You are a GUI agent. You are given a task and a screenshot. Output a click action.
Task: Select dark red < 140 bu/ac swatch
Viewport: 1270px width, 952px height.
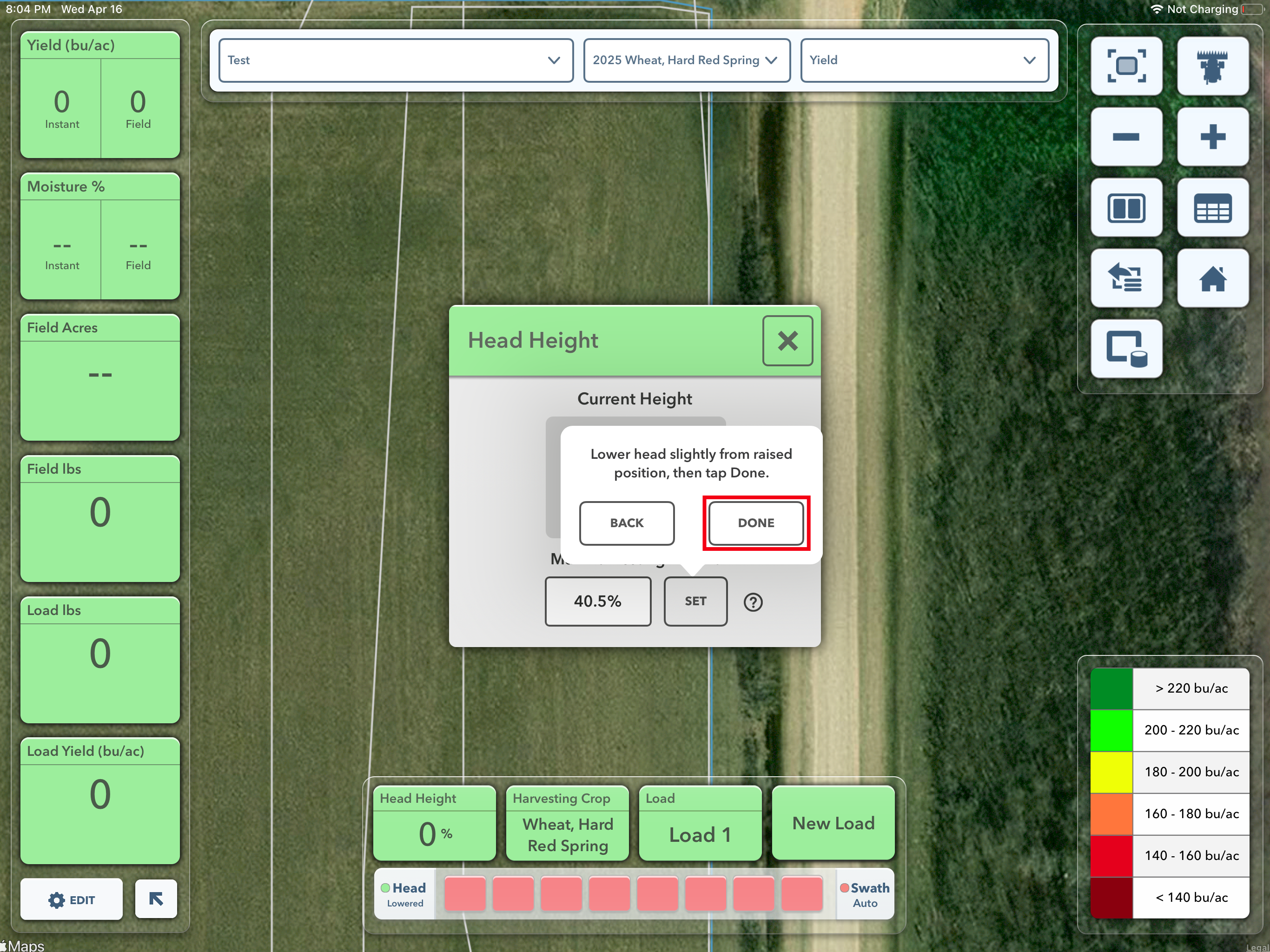tap(1111, 898)
